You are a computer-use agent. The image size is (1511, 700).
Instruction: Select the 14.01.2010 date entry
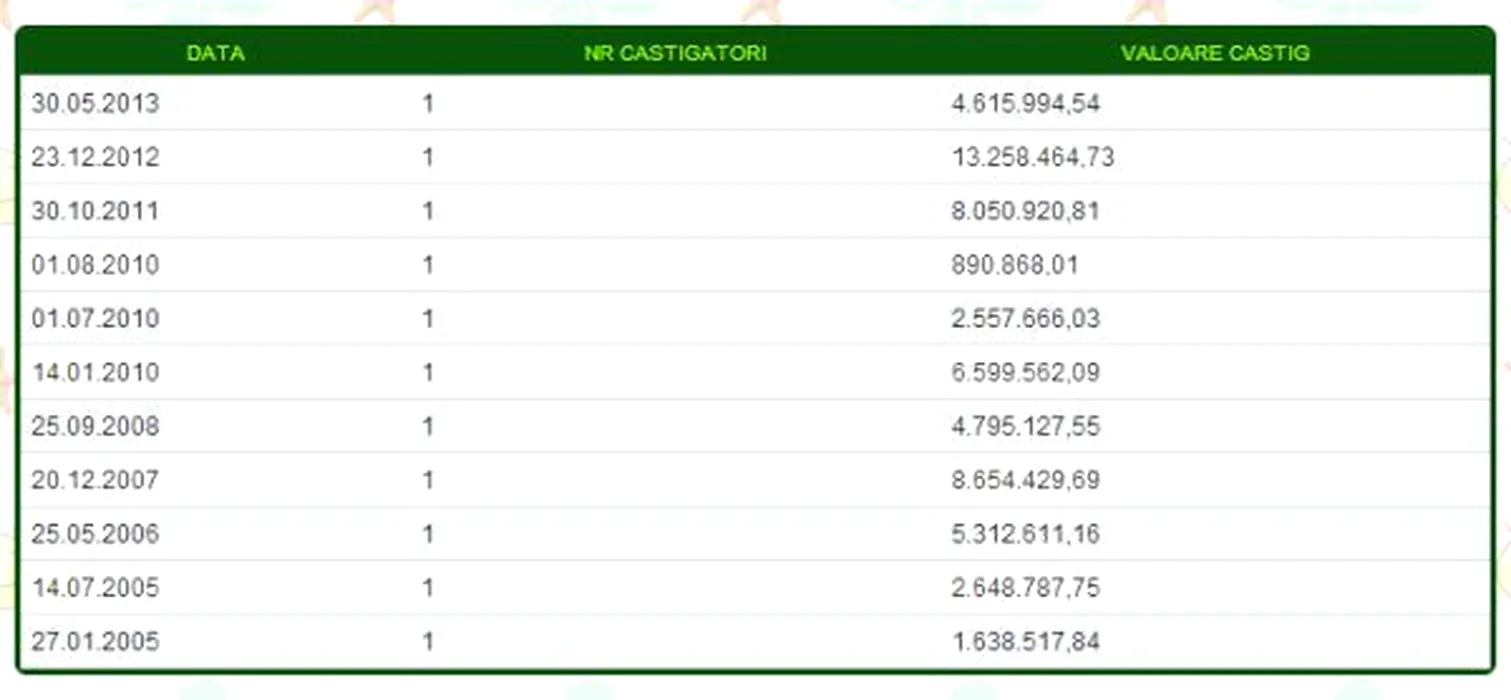click(95, 373)
